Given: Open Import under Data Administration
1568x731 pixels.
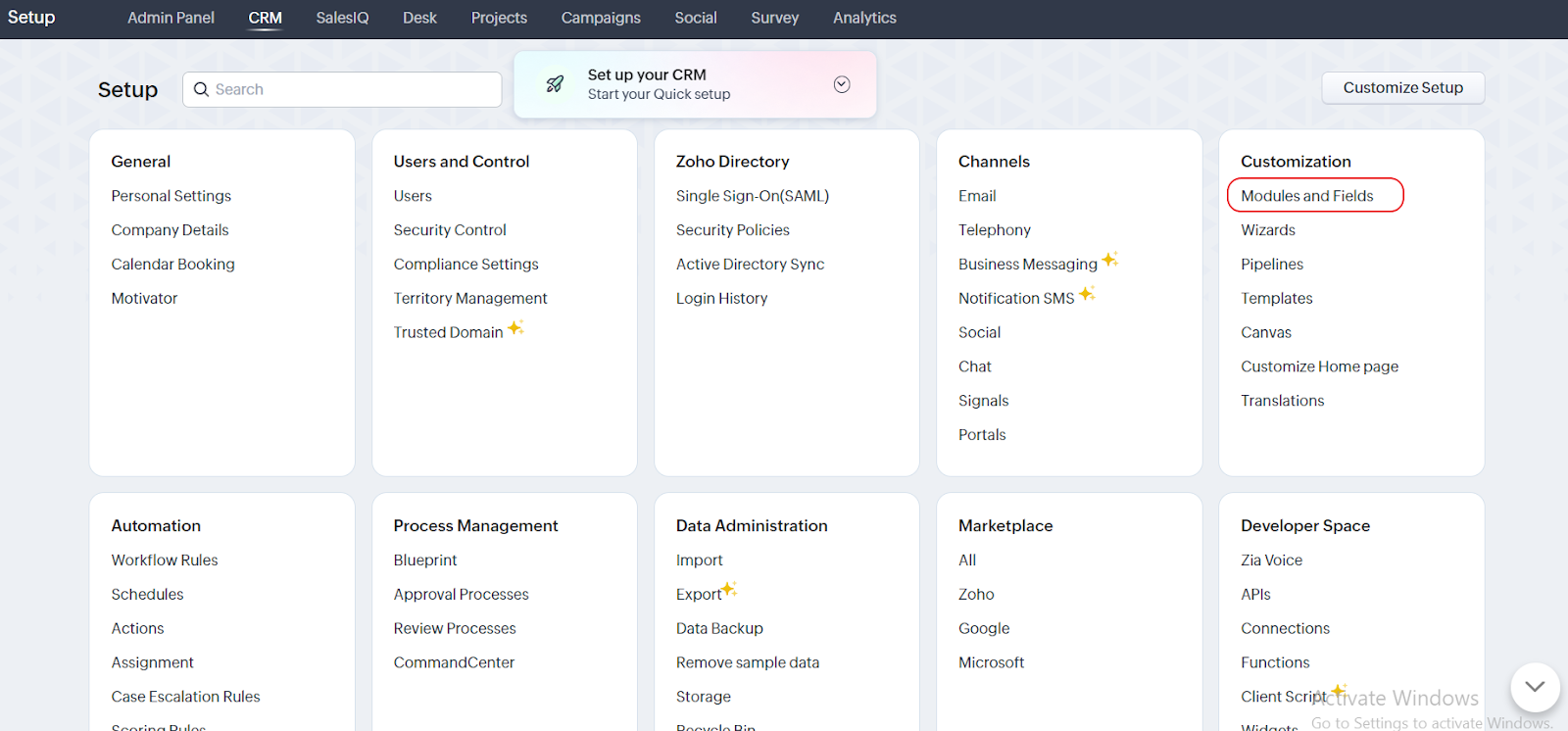Looking at the screenshot, I should point(700,560).
